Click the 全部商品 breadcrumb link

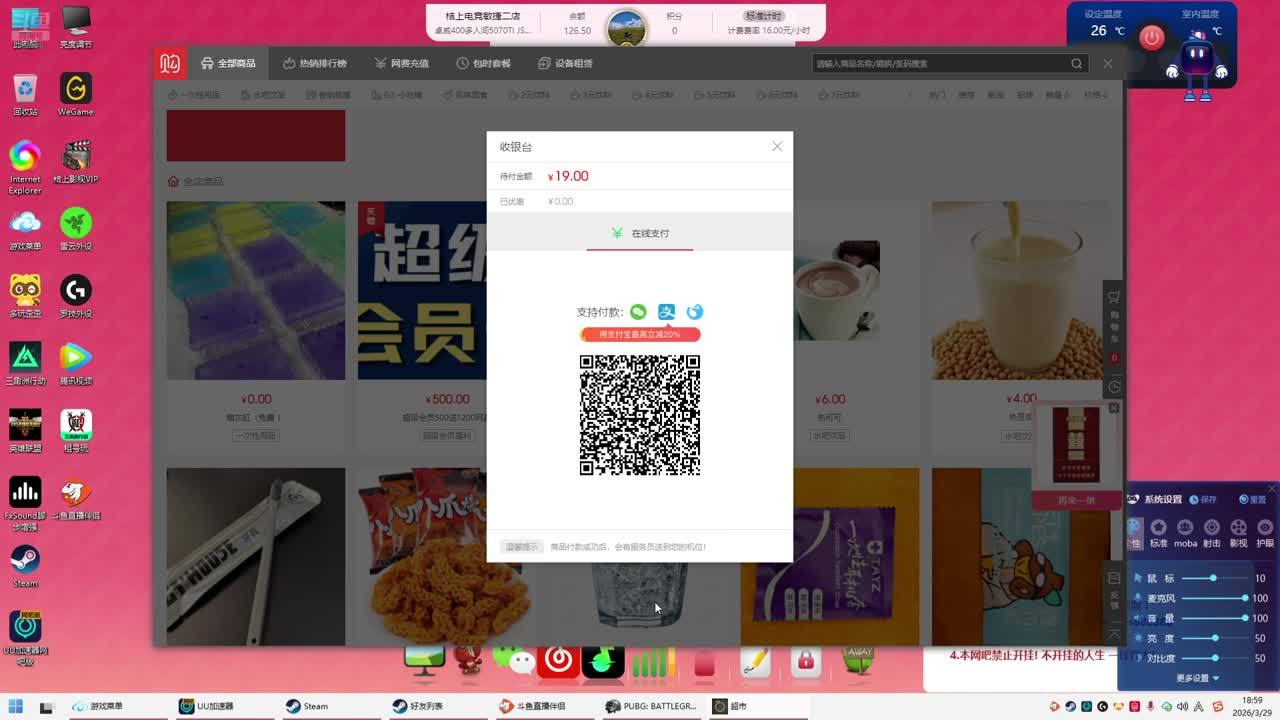[x=203, y=181]
